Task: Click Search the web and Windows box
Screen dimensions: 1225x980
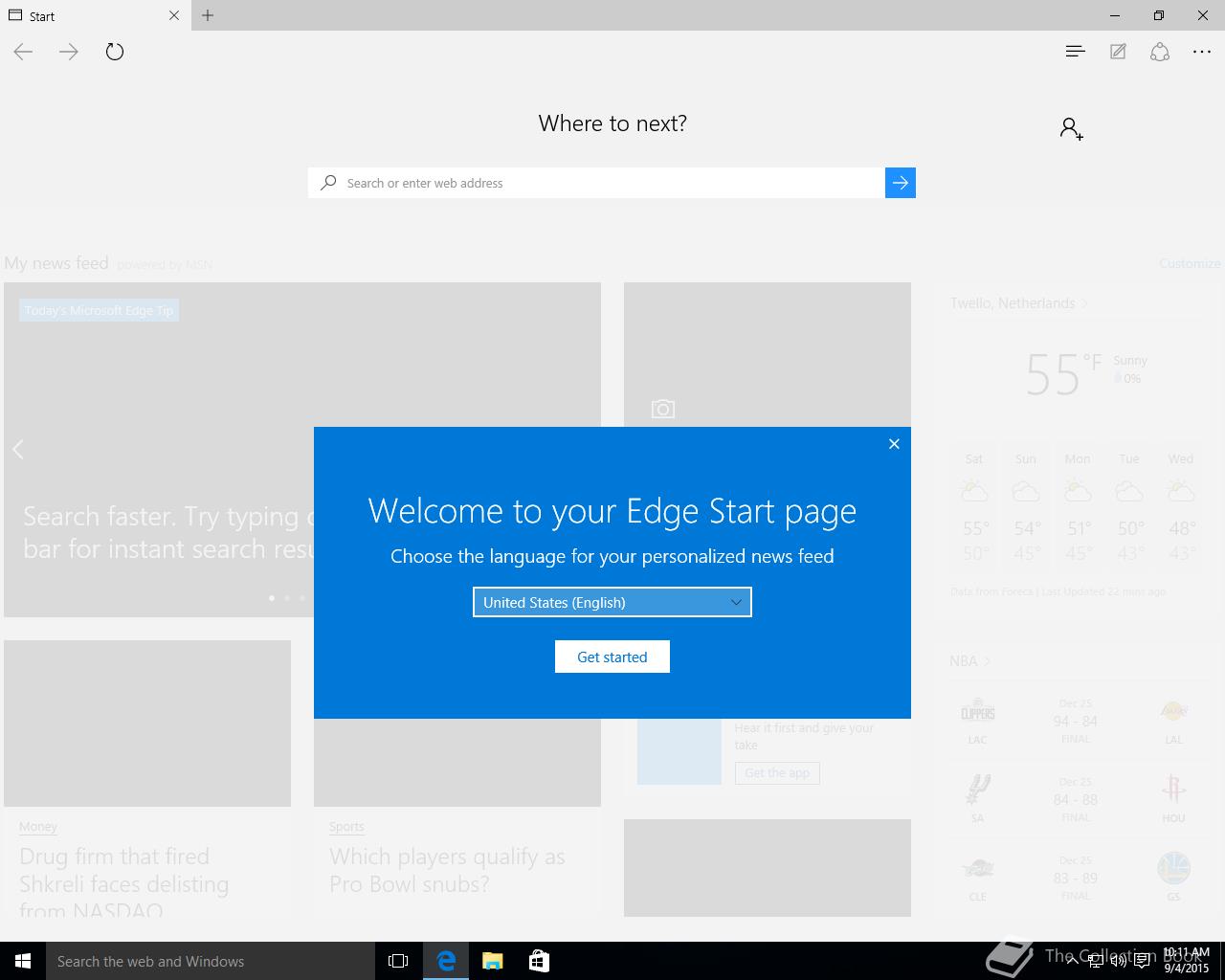Action: point(211,961)
